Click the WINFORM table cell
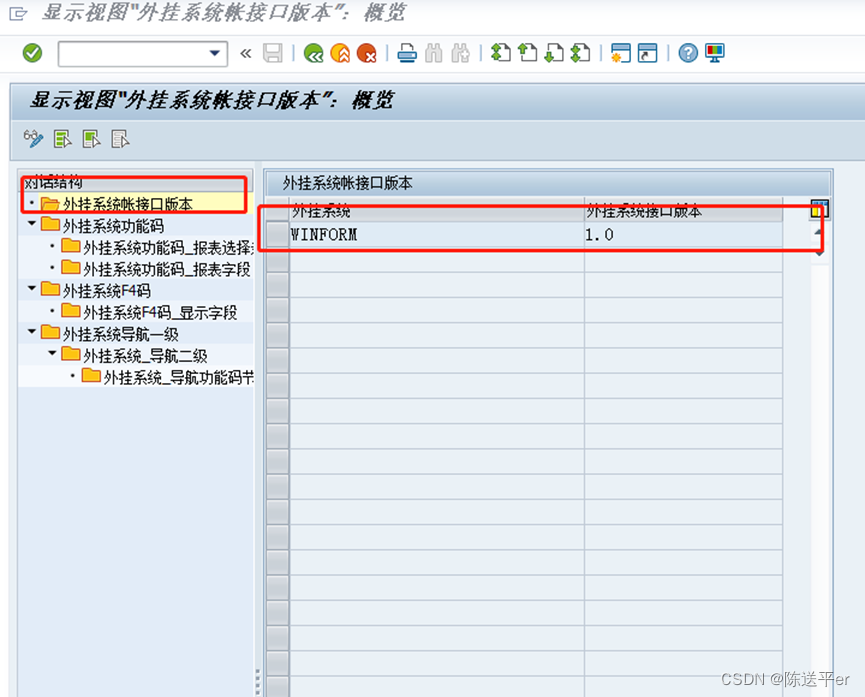 pyautogui.click(x=436, y=235)
